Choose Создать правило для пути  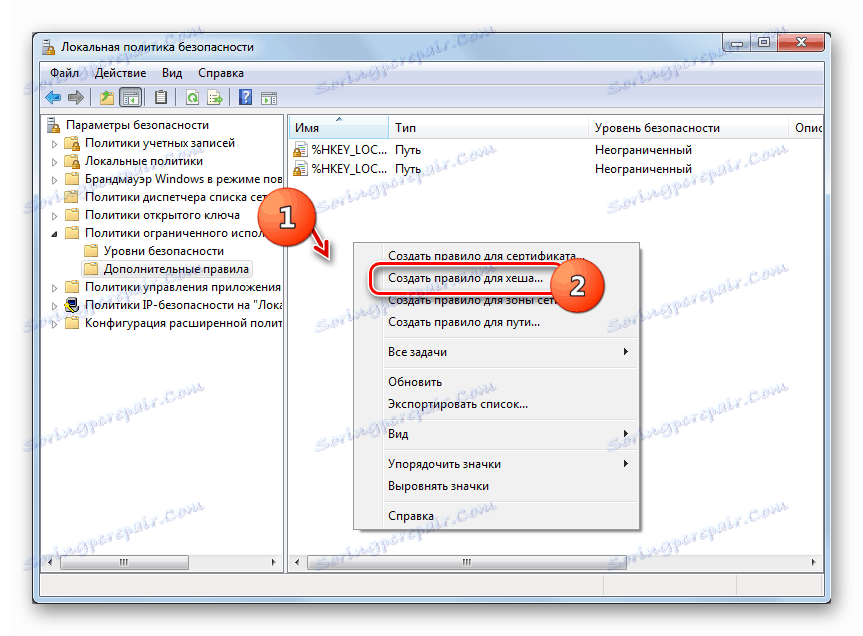[496, 322]
